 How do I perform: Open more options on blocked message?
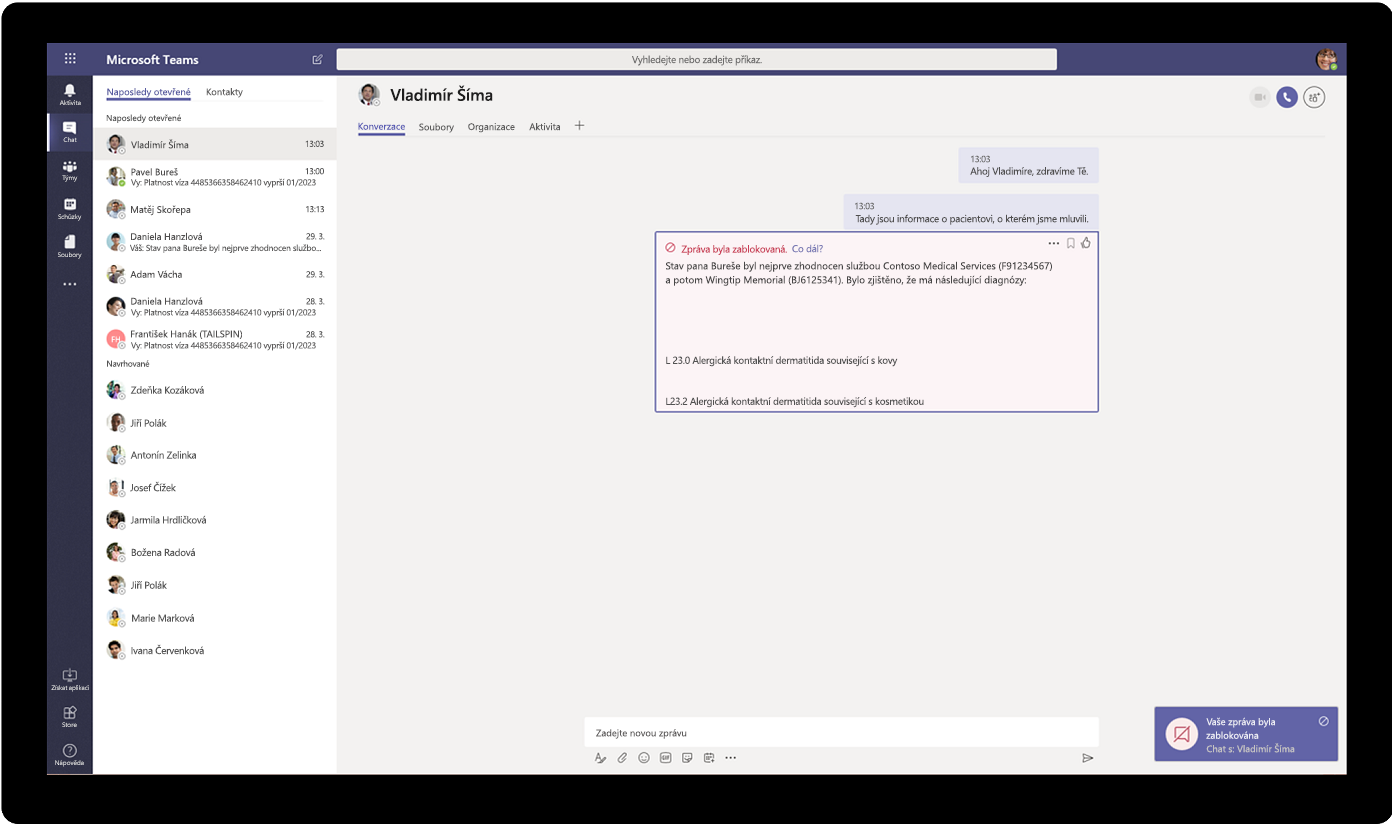pos(1053,243)
